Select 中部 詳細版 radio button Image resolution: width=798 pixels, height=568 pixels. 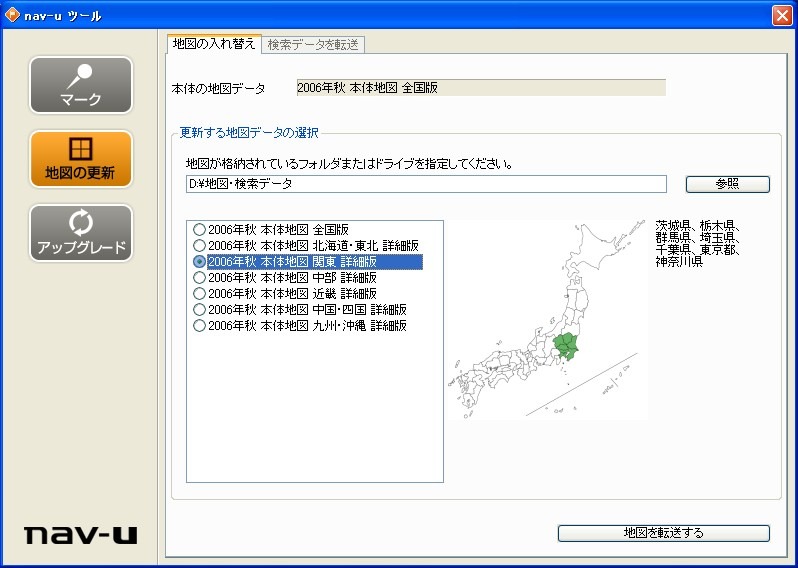[x=200, y=277]
